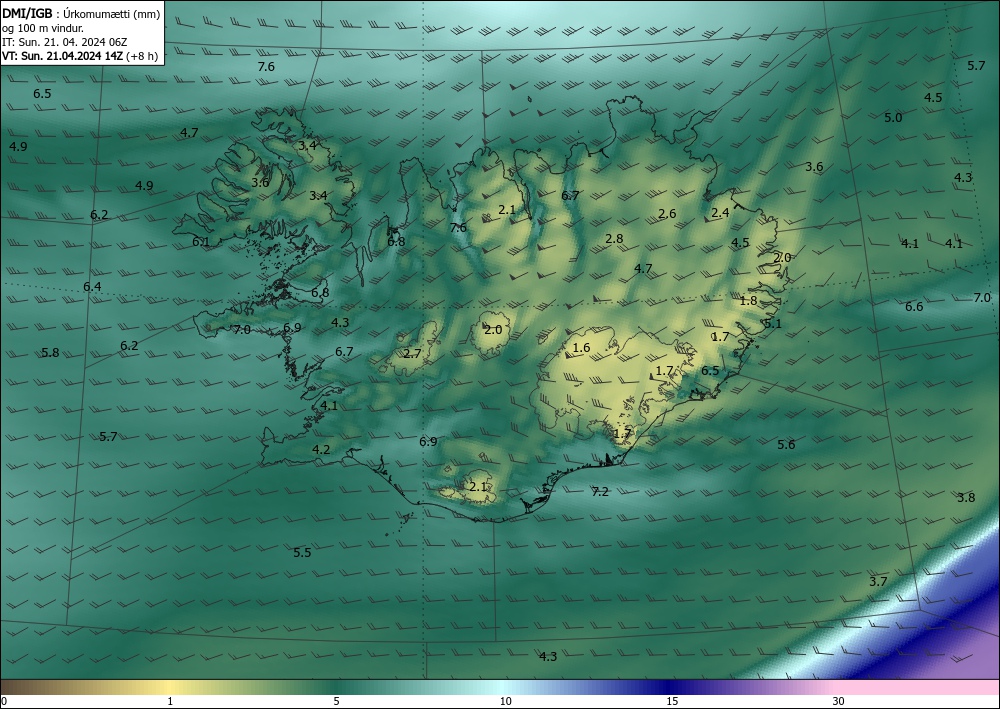The height and width of the screenshot is (709, 1000).
Task: Select the 6.4 precipitable water value
Action: point(92,286)
